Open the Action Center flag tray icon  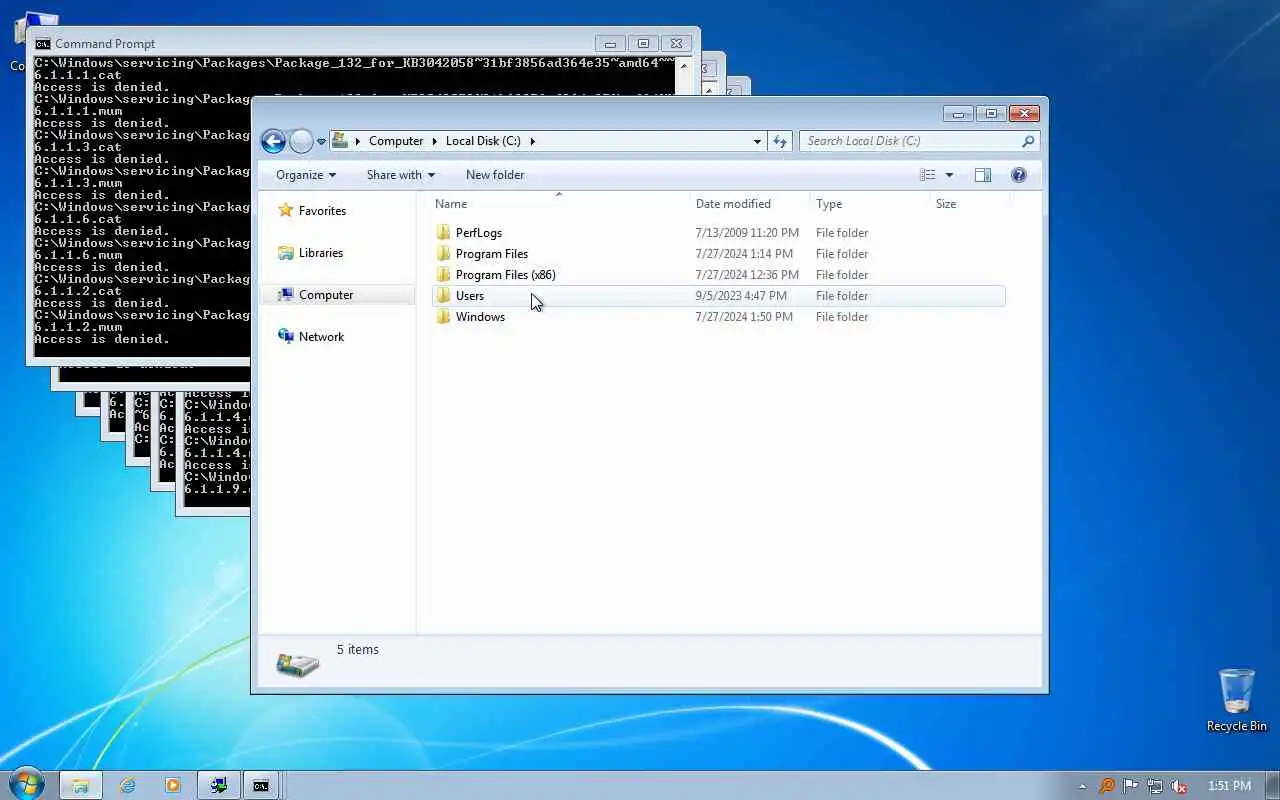1131,786
